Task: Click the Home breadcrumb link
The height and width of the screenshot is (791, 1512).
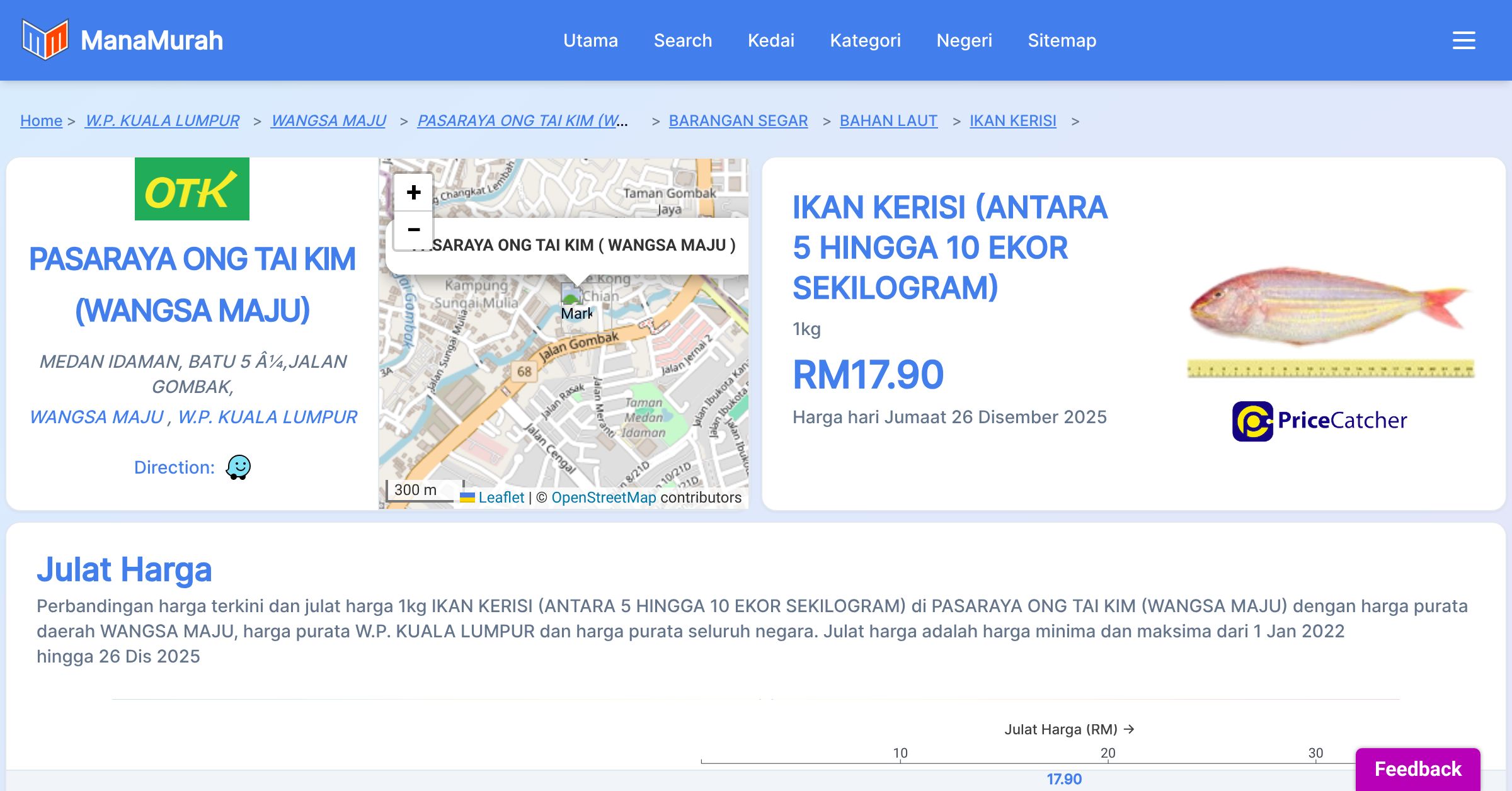Action: click(41, 120)
